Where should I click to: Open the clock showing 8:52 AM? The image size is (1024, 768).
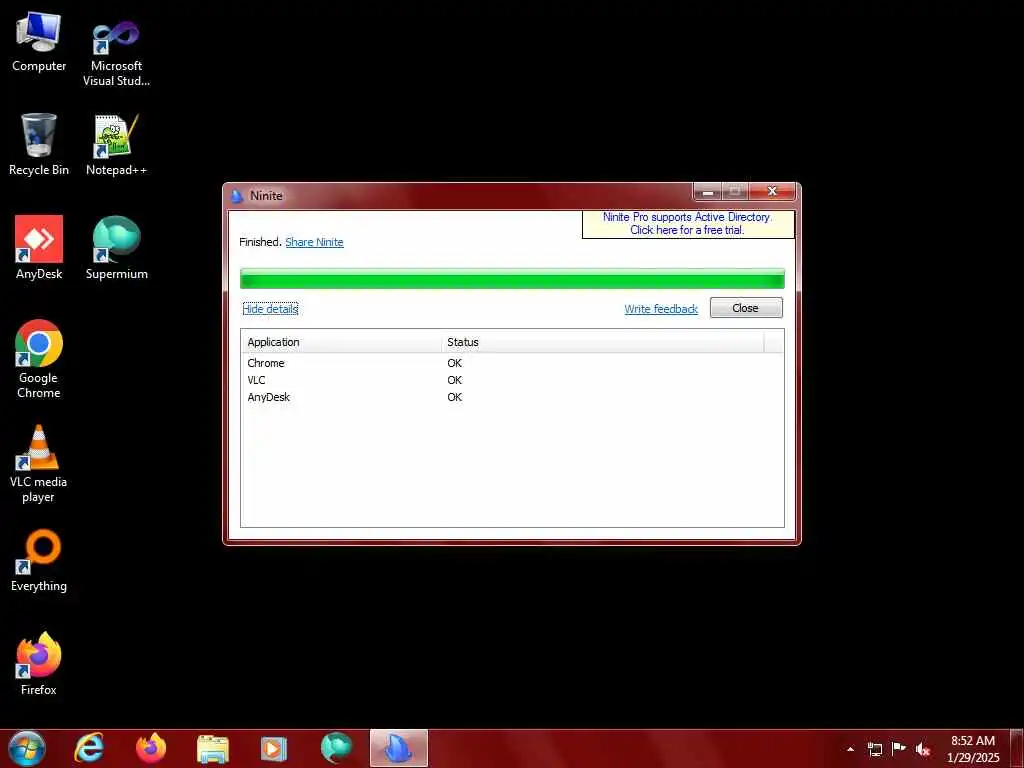click(973, 749)
